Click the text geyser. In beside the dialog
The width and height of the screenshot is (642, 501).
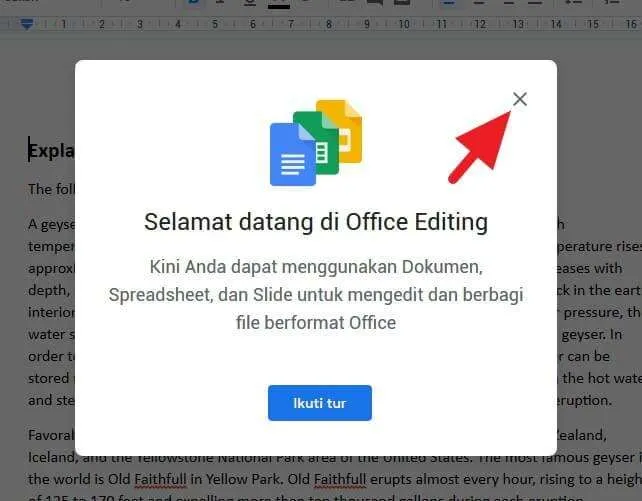tap(592, 334)
